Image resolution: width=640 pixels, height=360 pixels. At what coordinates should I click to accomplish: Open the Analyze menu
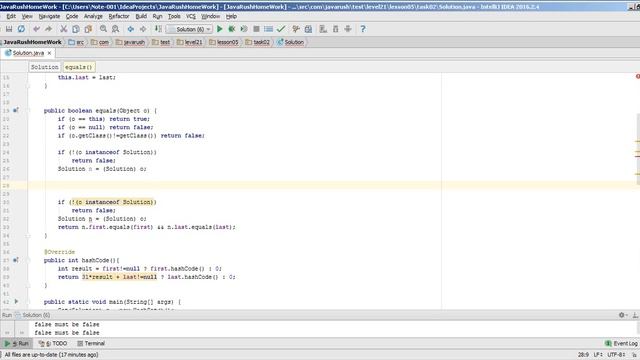pyautogui.click(x=93, y=16)
